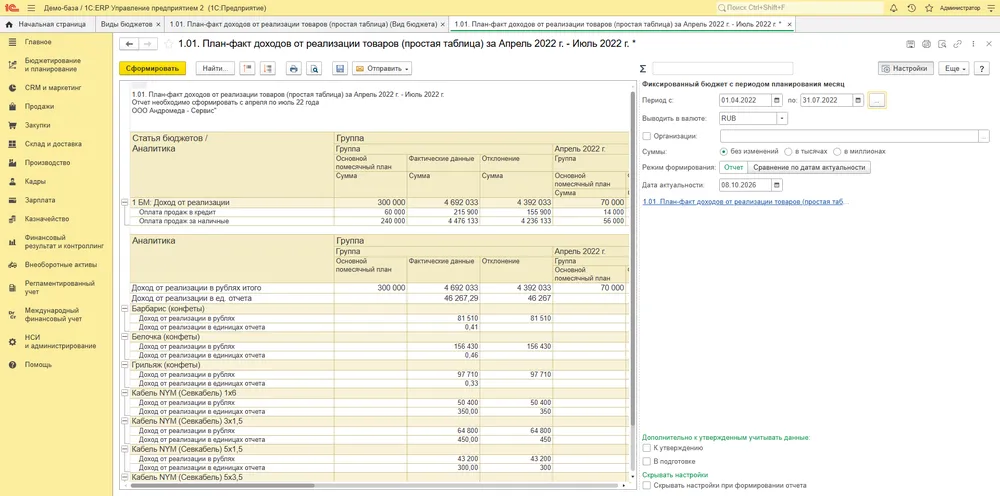This screenshot has height=496, width=1000.
Task: Open Отправить dropdown button
Action: coord(382,68)
